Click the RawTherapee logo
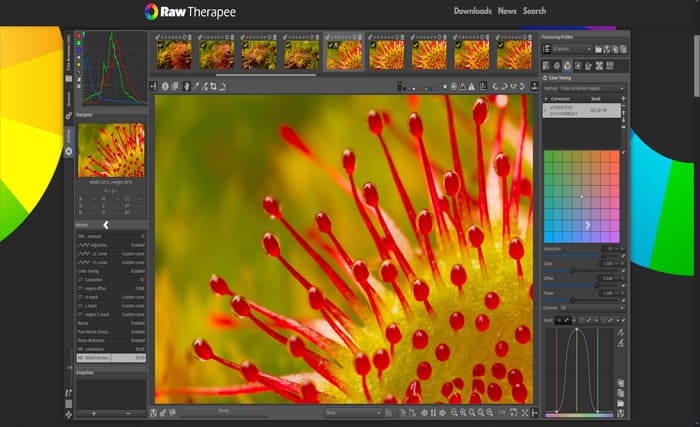Screen dimensions: 700x427 coord(191,12)
